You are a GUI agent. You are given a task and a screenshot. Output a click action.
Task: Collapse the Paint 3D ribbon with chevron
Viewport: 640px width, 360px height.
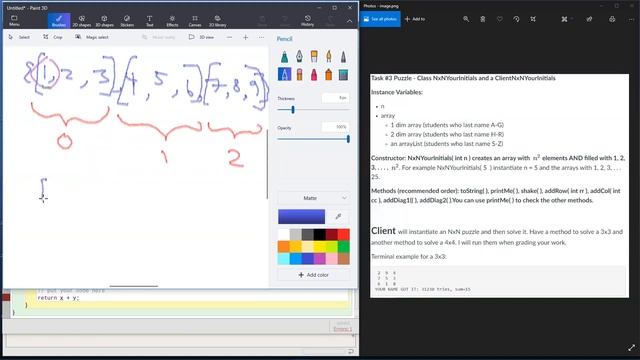(x=349, y=21)
